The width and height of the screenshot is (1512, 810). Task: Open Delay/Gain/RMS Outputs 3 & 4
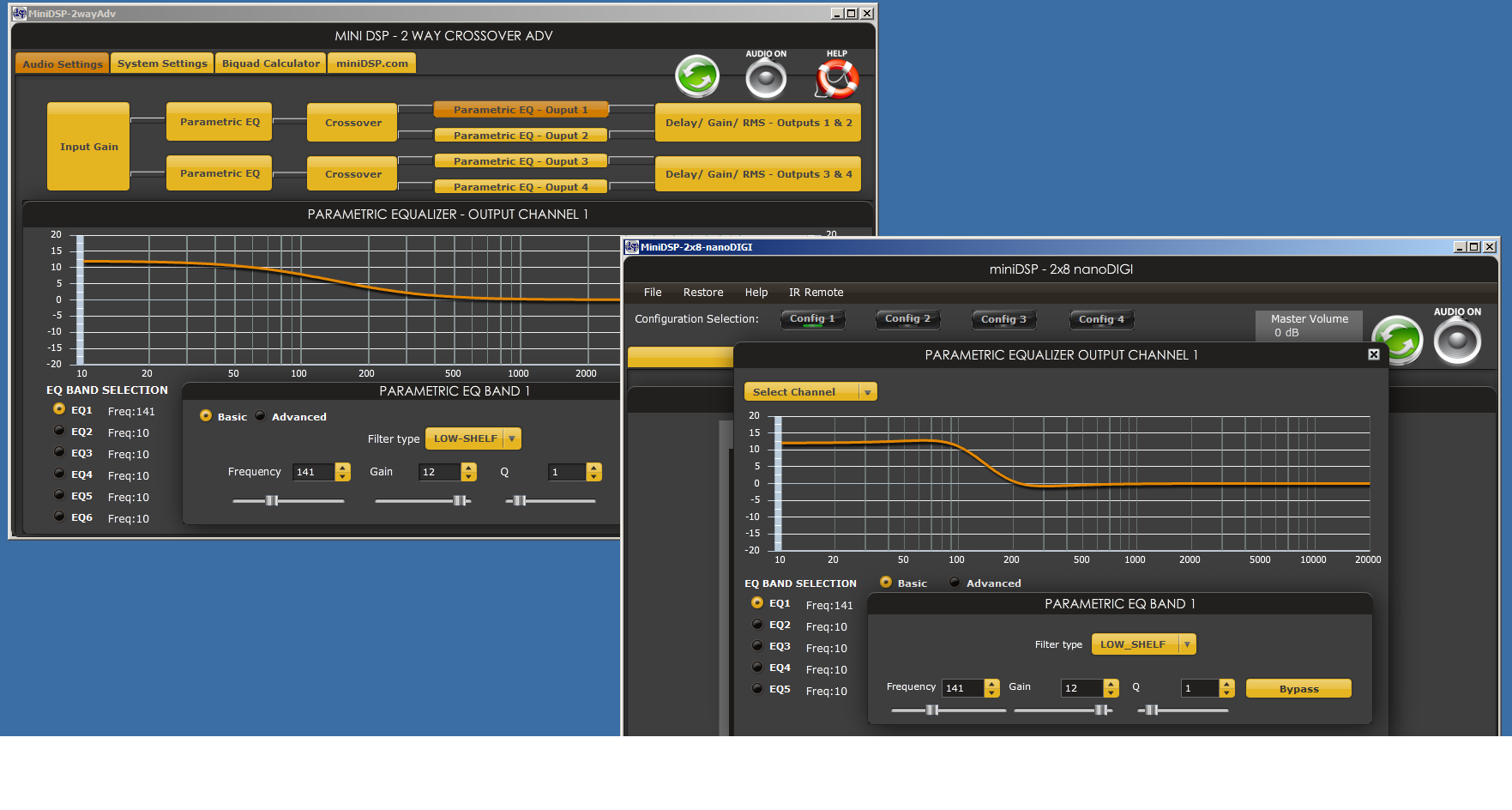[758, 174]
